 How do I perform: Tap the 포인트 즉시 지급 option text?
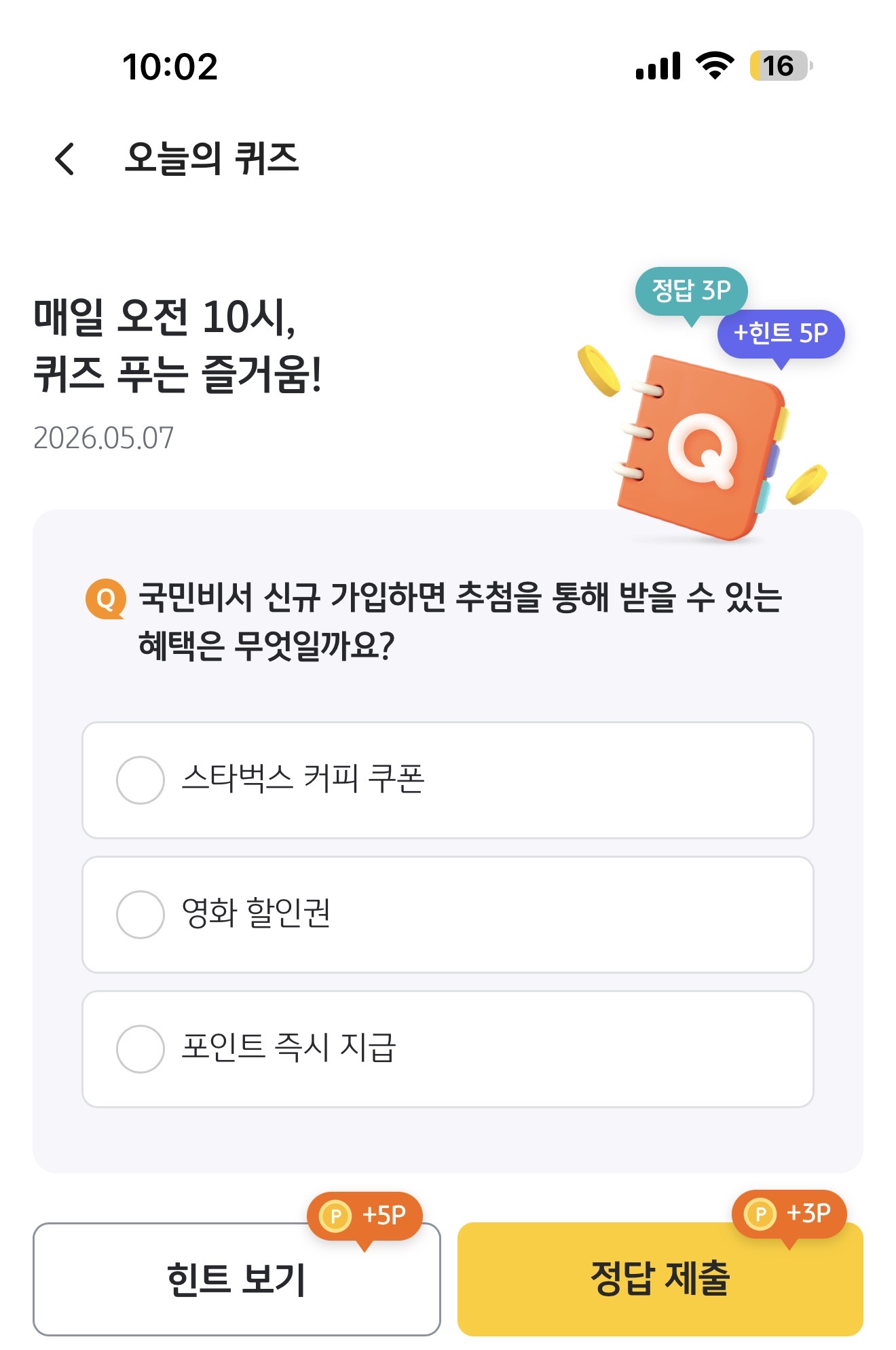tap(288, 1047)
